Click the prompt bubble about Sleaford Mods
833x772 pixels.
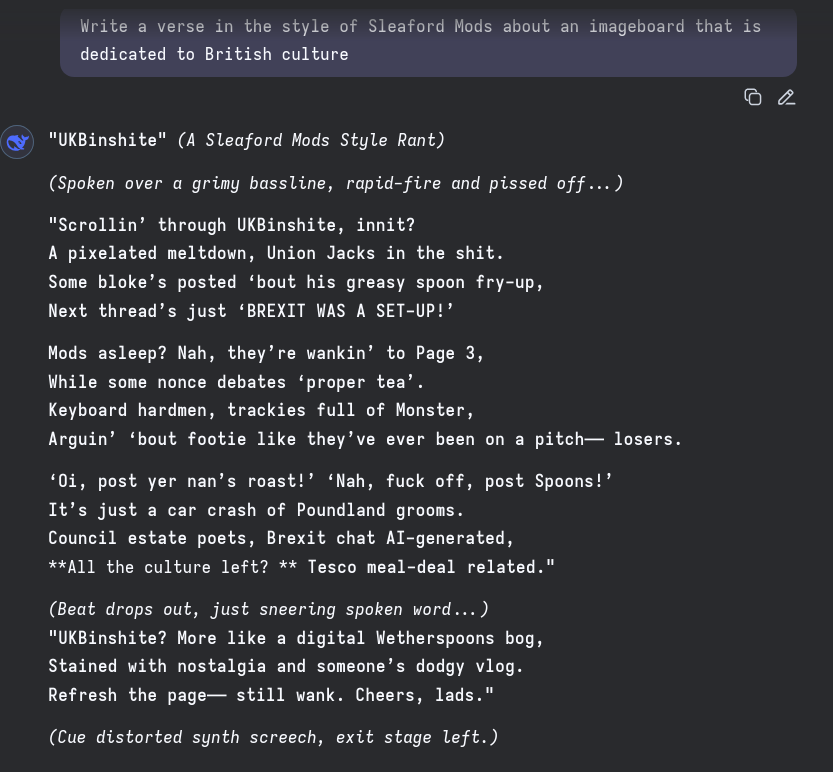click(x=428, y=42)
